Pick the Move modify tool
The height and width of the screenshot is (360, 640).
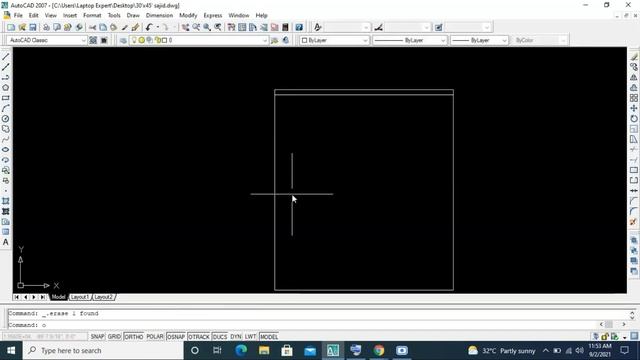[x=633, y=109]
